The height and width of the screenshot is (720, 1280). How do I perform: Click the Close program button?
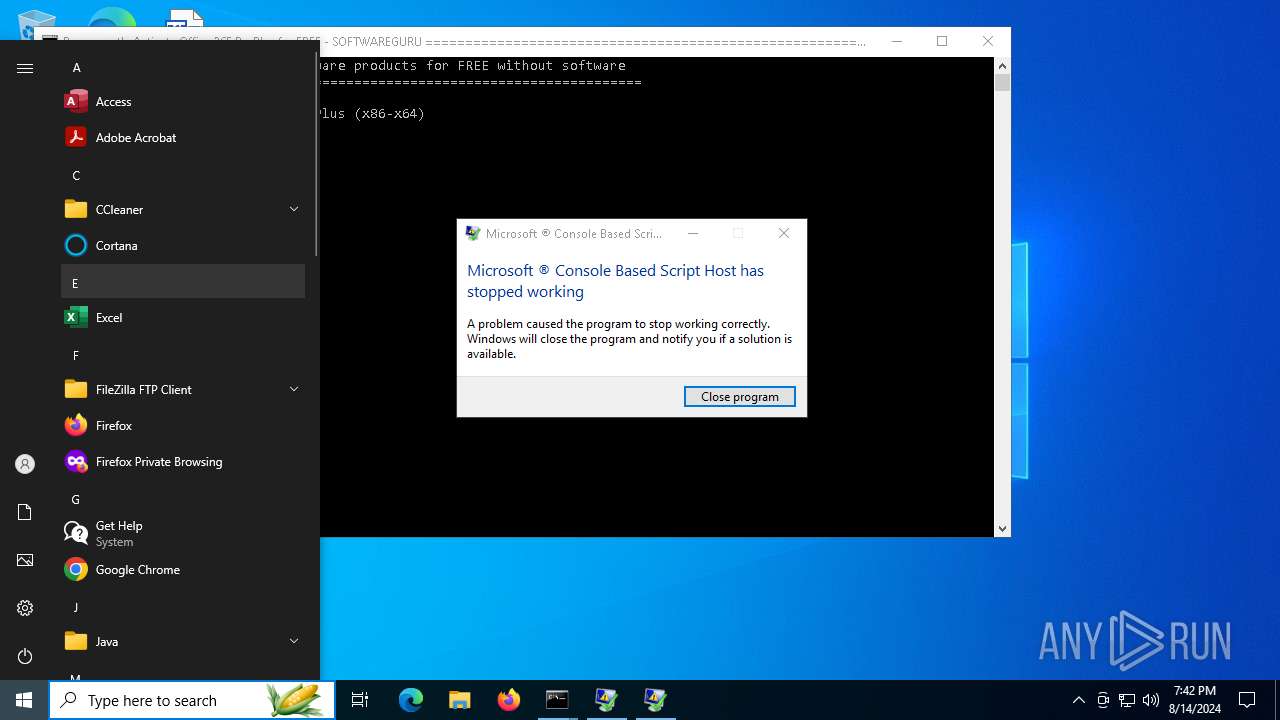[x=740, y=397]
